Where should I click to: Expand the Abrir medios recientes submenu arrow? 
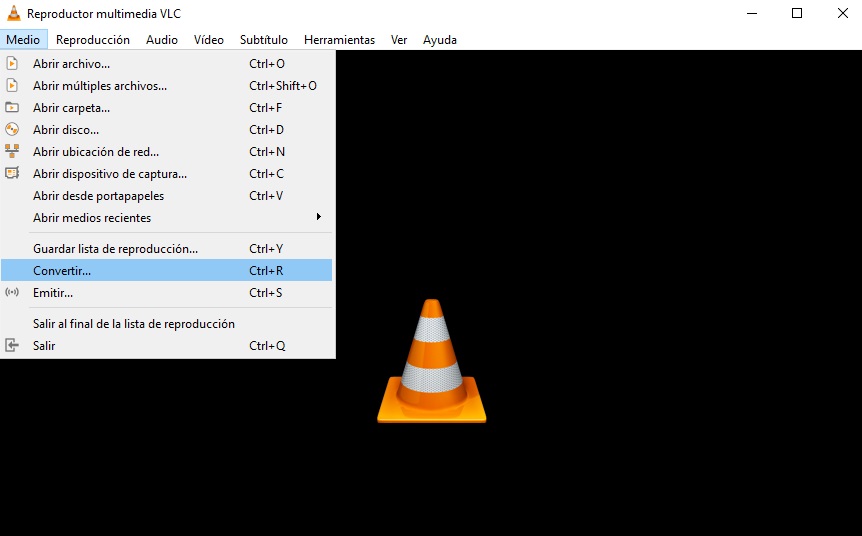point(318,217)
